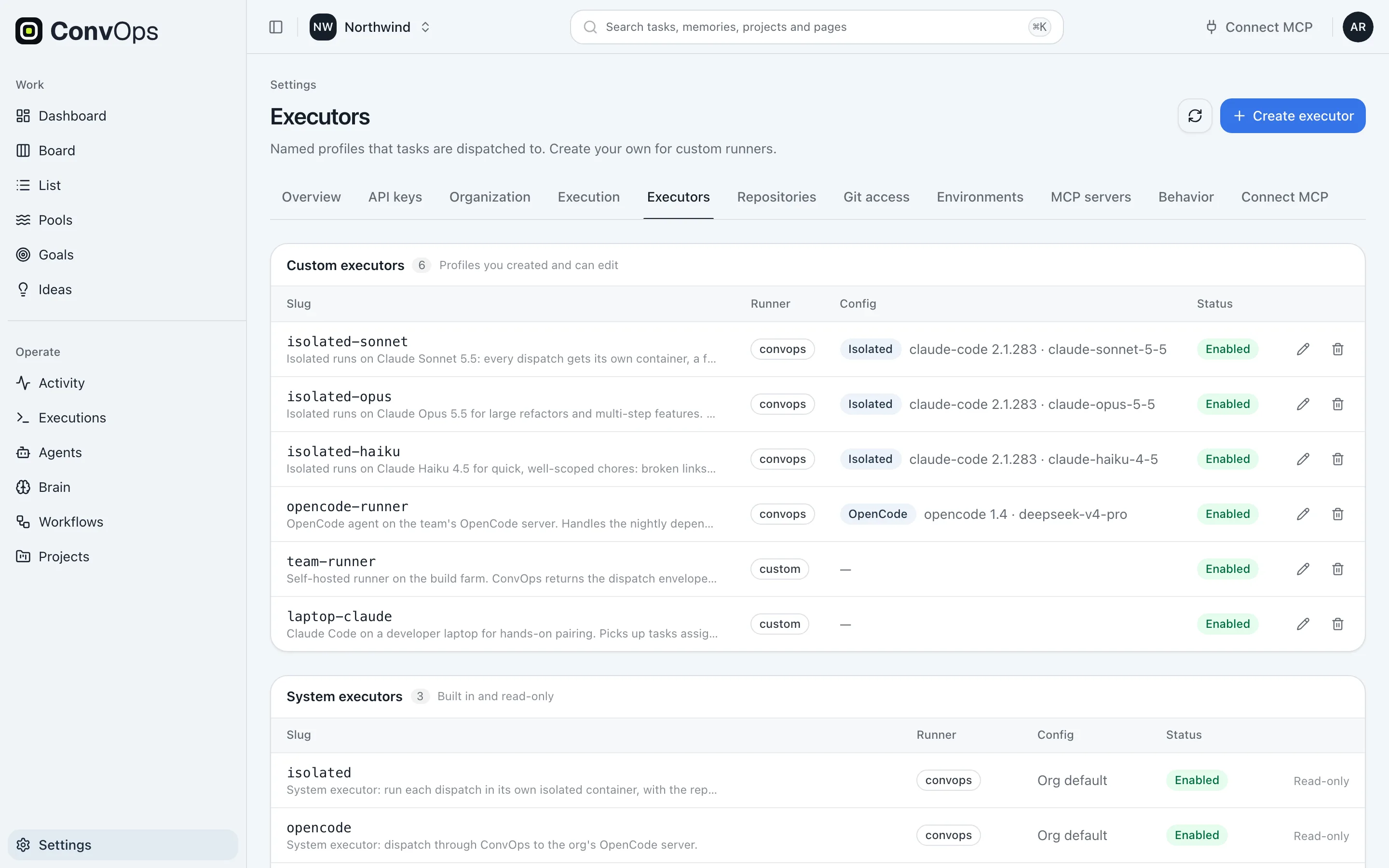
Task: Edit the isolated-haiku executor
Action: [1303, 459]
